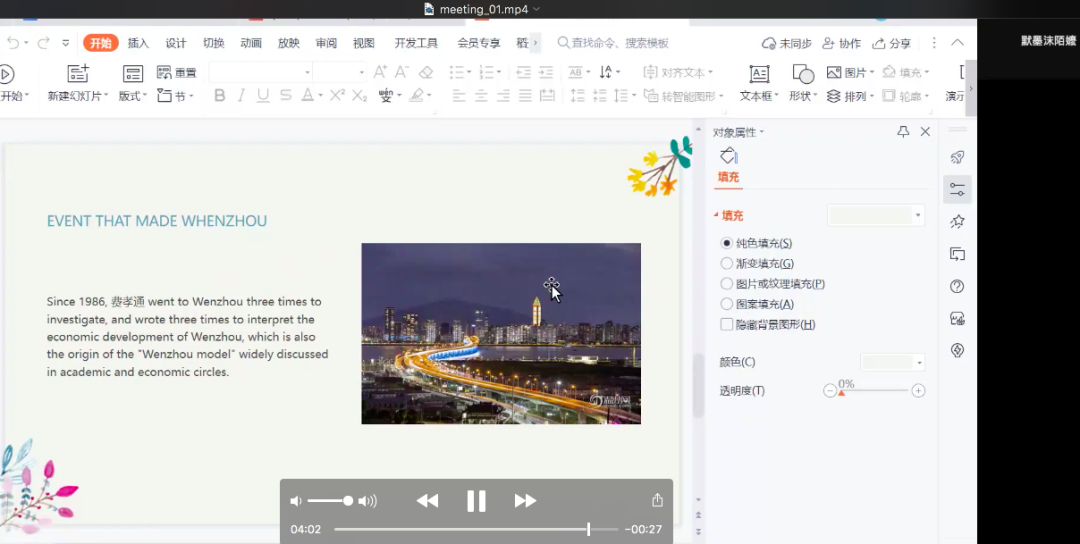Open the 排列 arrange dropdown
This screenshot has width=1080, height=544.
pos(871,96)
